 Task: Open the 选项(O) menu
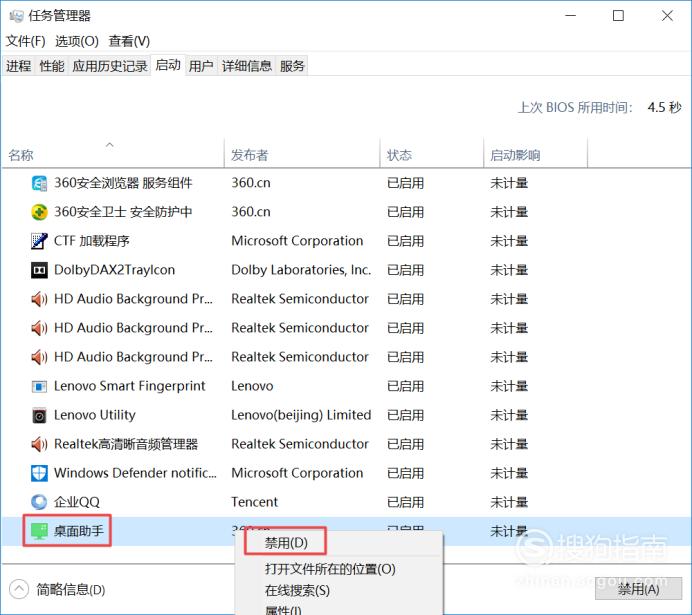tap(77, 41)
